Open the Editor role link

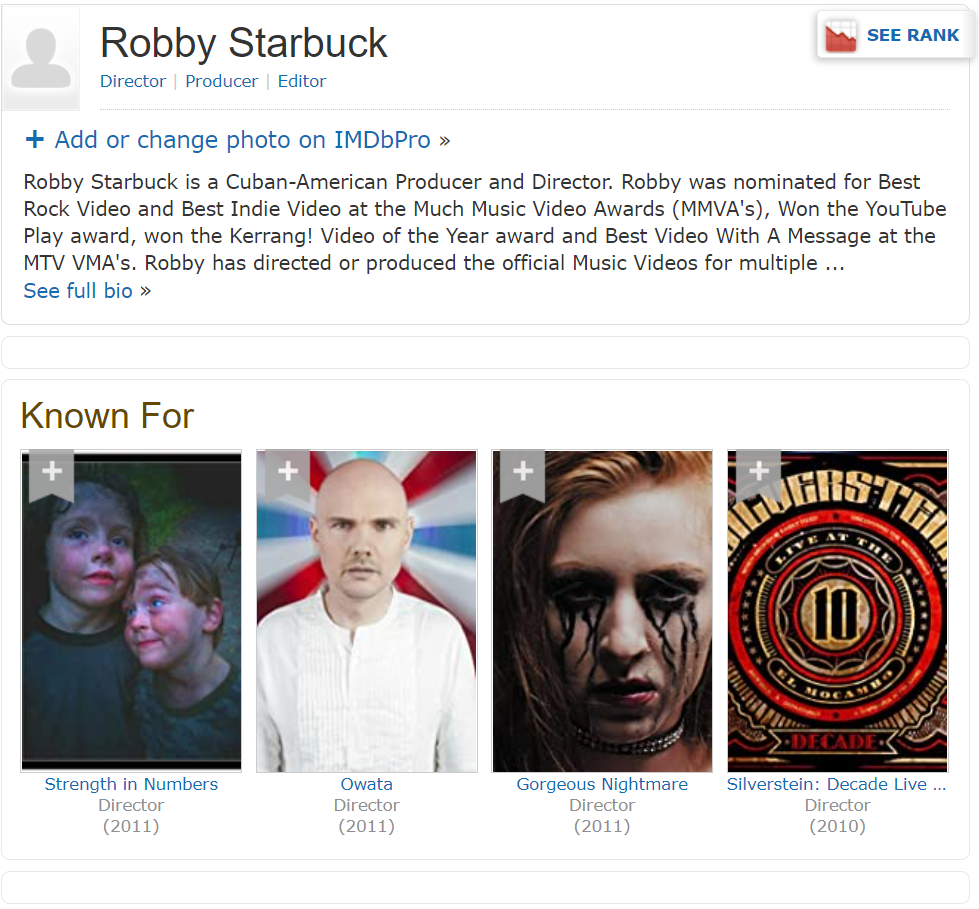tap(302, 81)
